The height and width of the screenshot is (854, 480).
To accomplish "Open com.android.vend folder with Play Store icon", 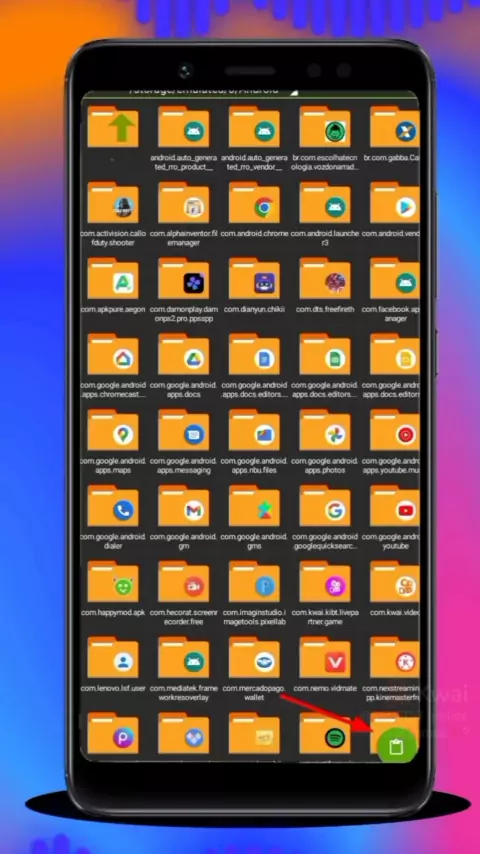I will (x=394, y=203).
